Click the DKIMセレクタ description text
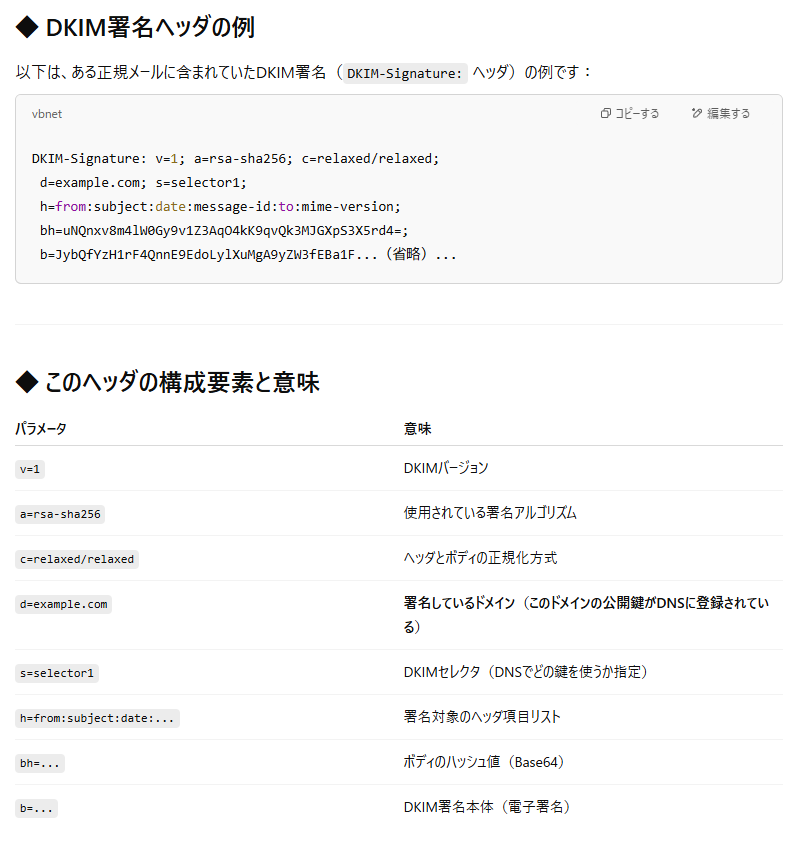Viewport: 798px width, 842px height. [525, 672]
